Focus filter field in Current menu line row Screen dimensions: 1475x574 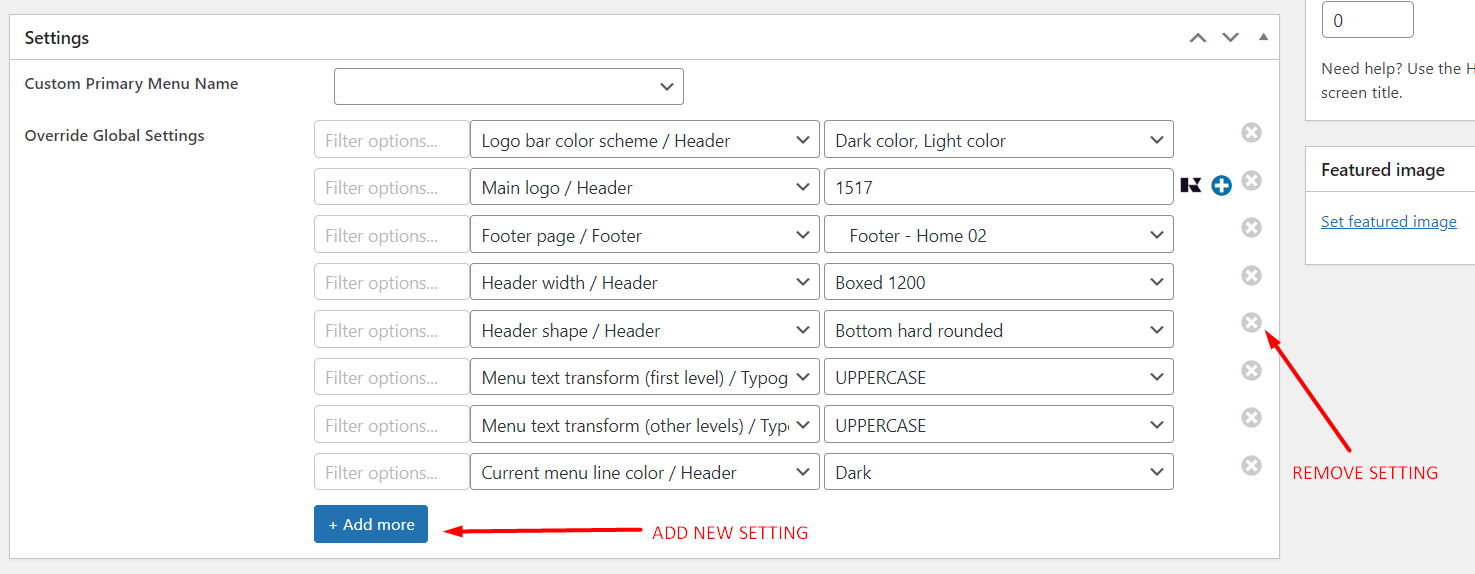pyautogui.click(x=392, y=472)
